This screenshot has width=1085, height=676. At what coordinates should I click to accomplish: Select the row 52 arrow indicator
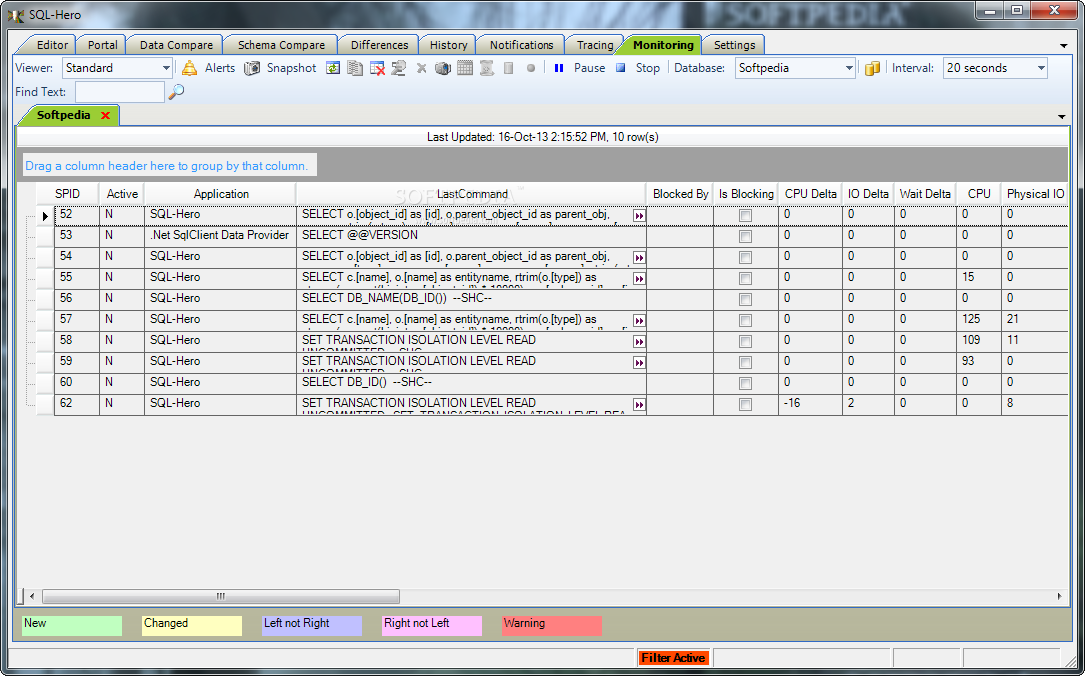coord(45,216)
